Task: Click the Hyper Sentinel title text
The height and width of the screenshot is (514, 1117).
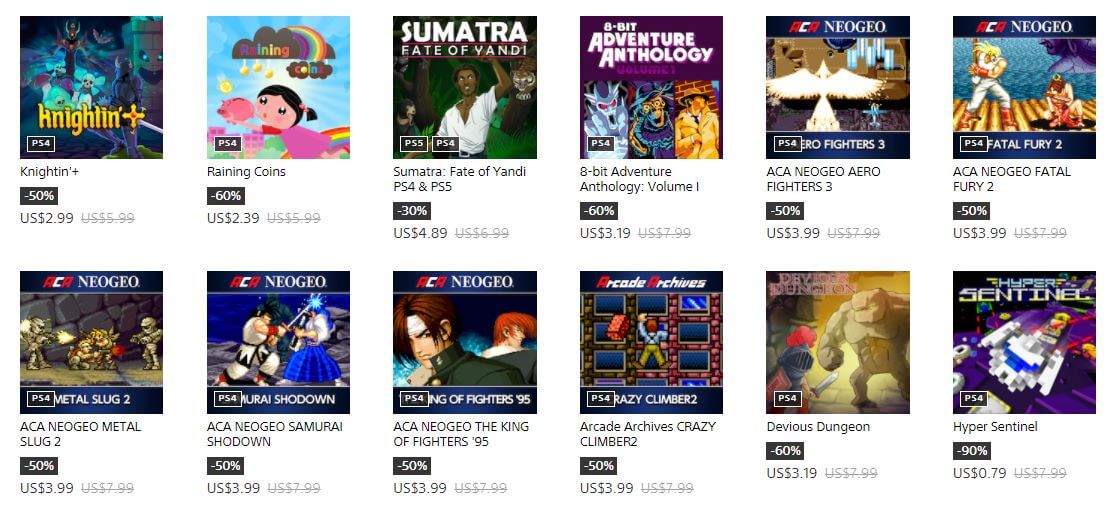Action: point(995,427)
